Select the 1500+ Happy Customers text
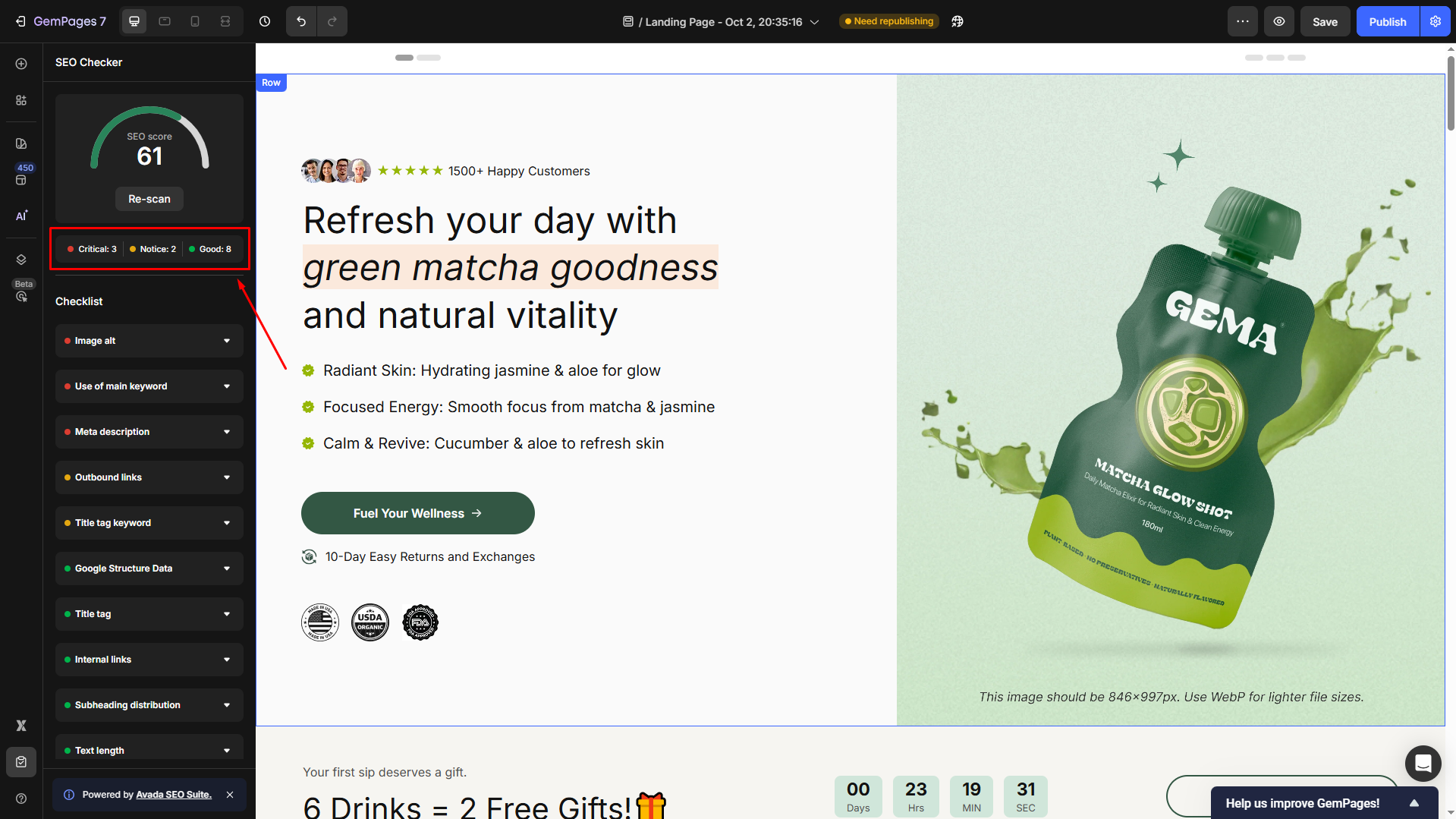Screen dimensions: 1456x819 tap(519, 171)
